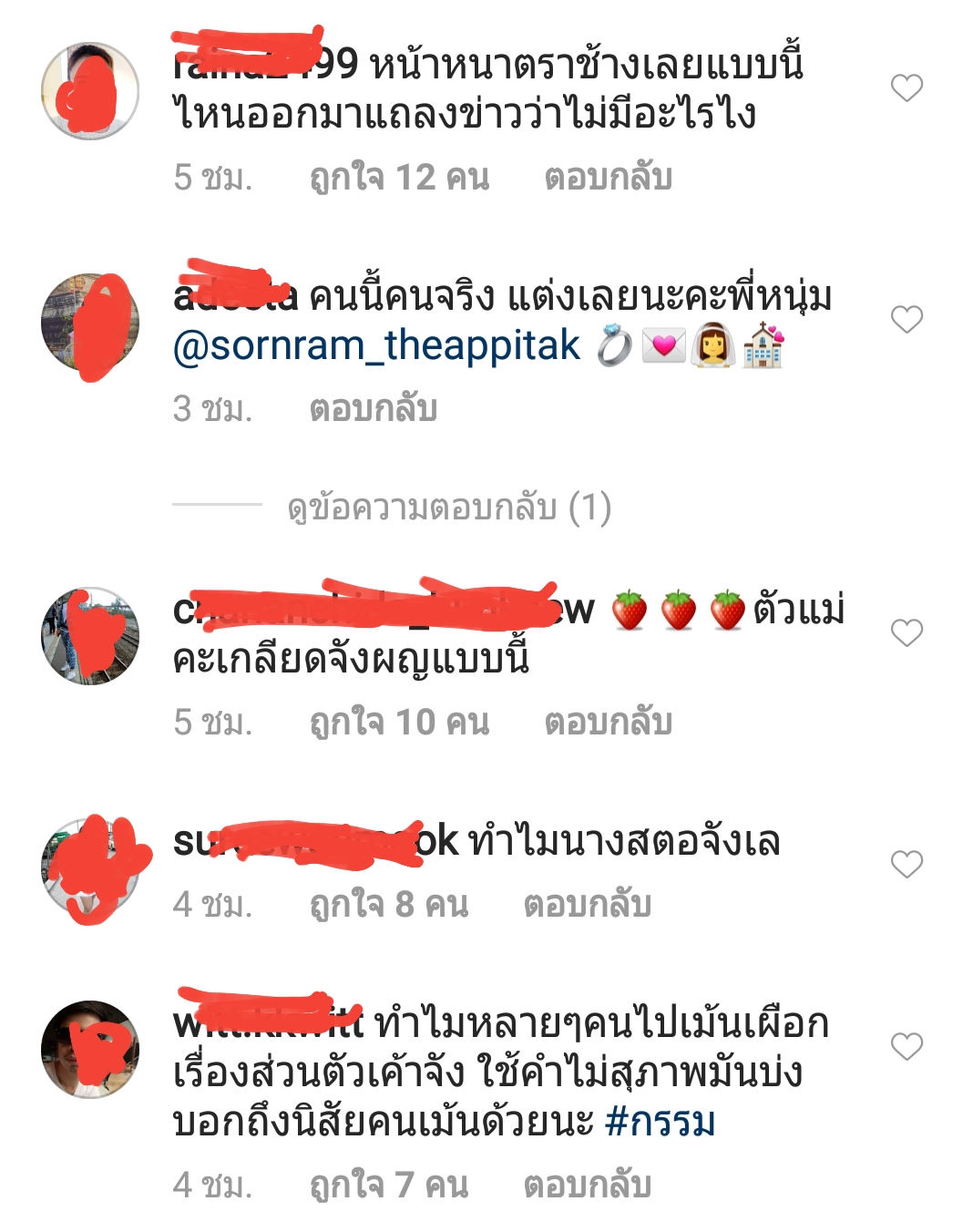Viewport: 973px width, 1232px height.
Task: Tap ตอบกลับ under the 3 ชม. comment
Action: (374, 408)
